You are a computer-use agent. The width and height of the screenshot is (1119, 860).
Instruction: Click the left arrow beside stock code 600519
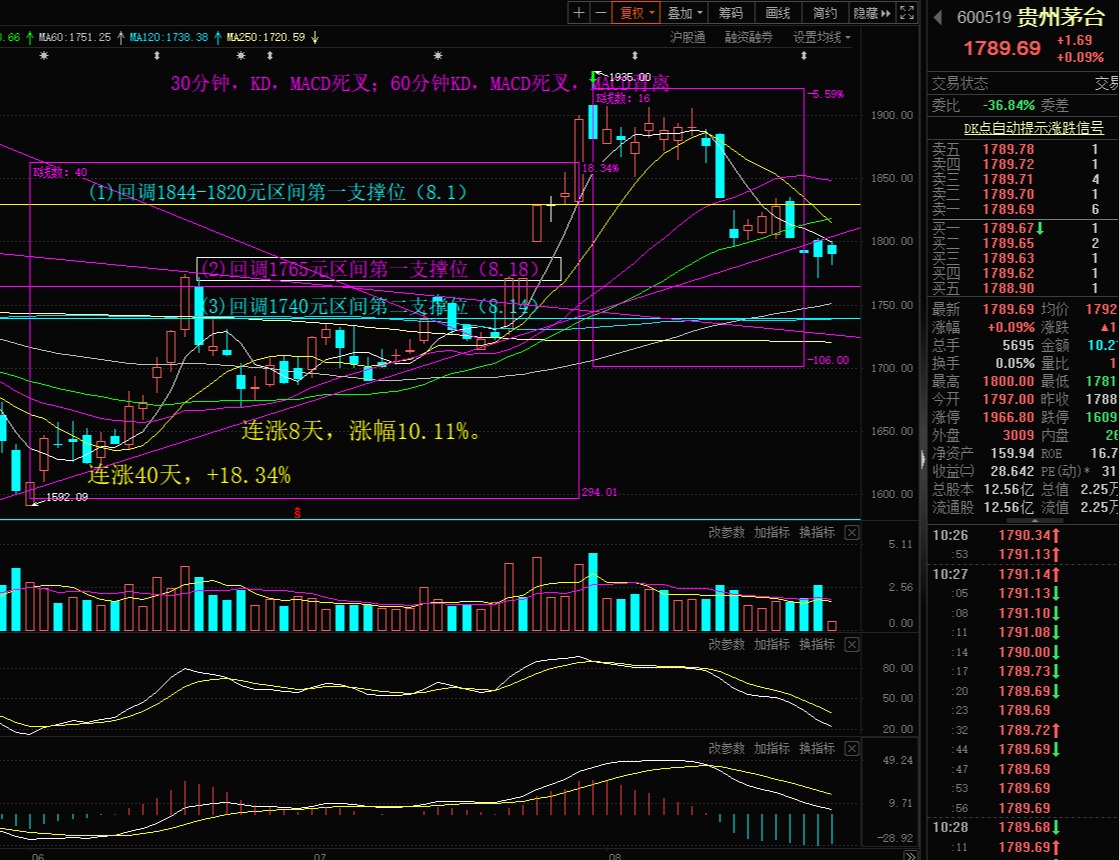(938, 17)
